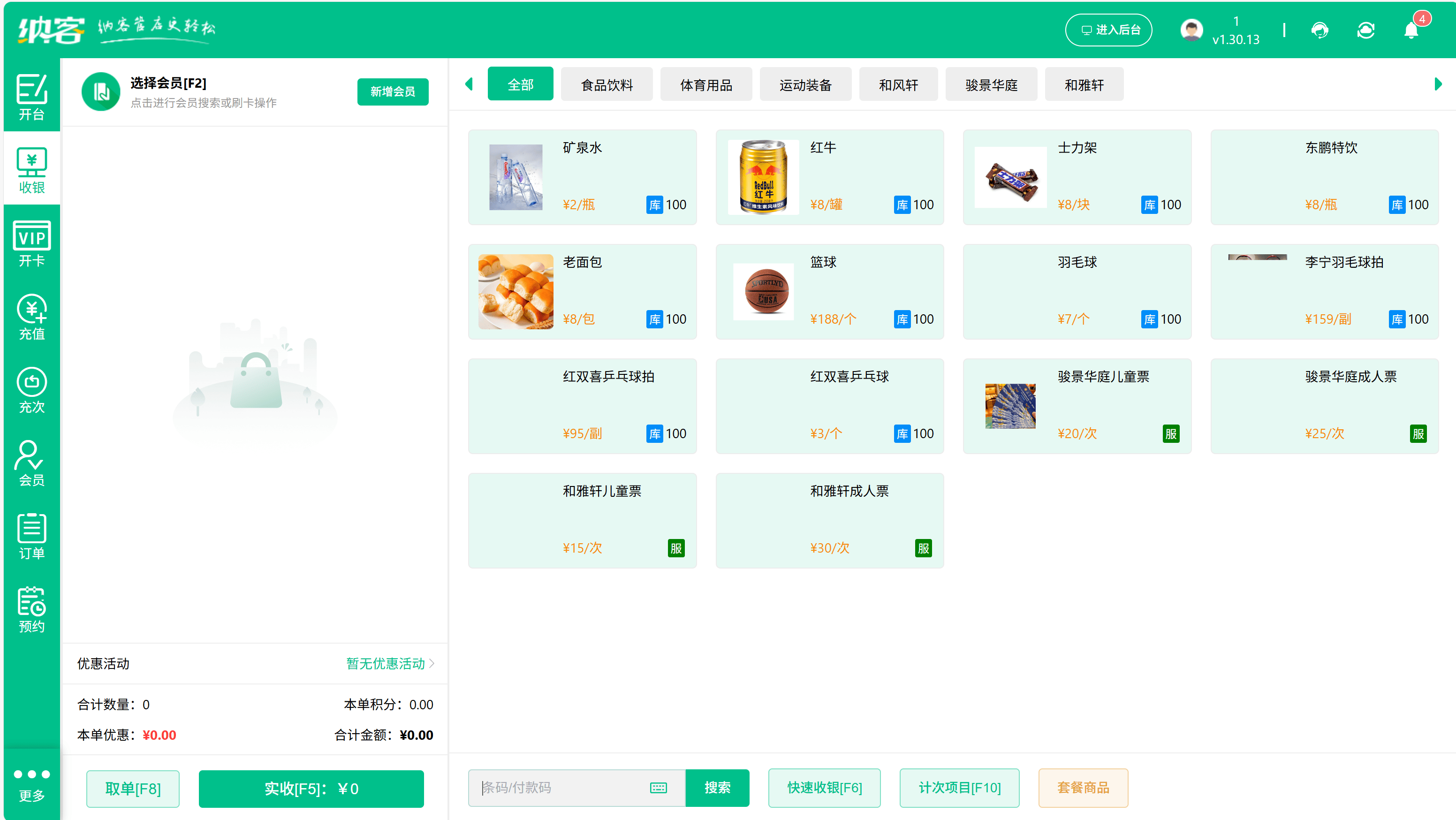Click the 新增会员 button
1456x820 pixels.
point(392,91)
